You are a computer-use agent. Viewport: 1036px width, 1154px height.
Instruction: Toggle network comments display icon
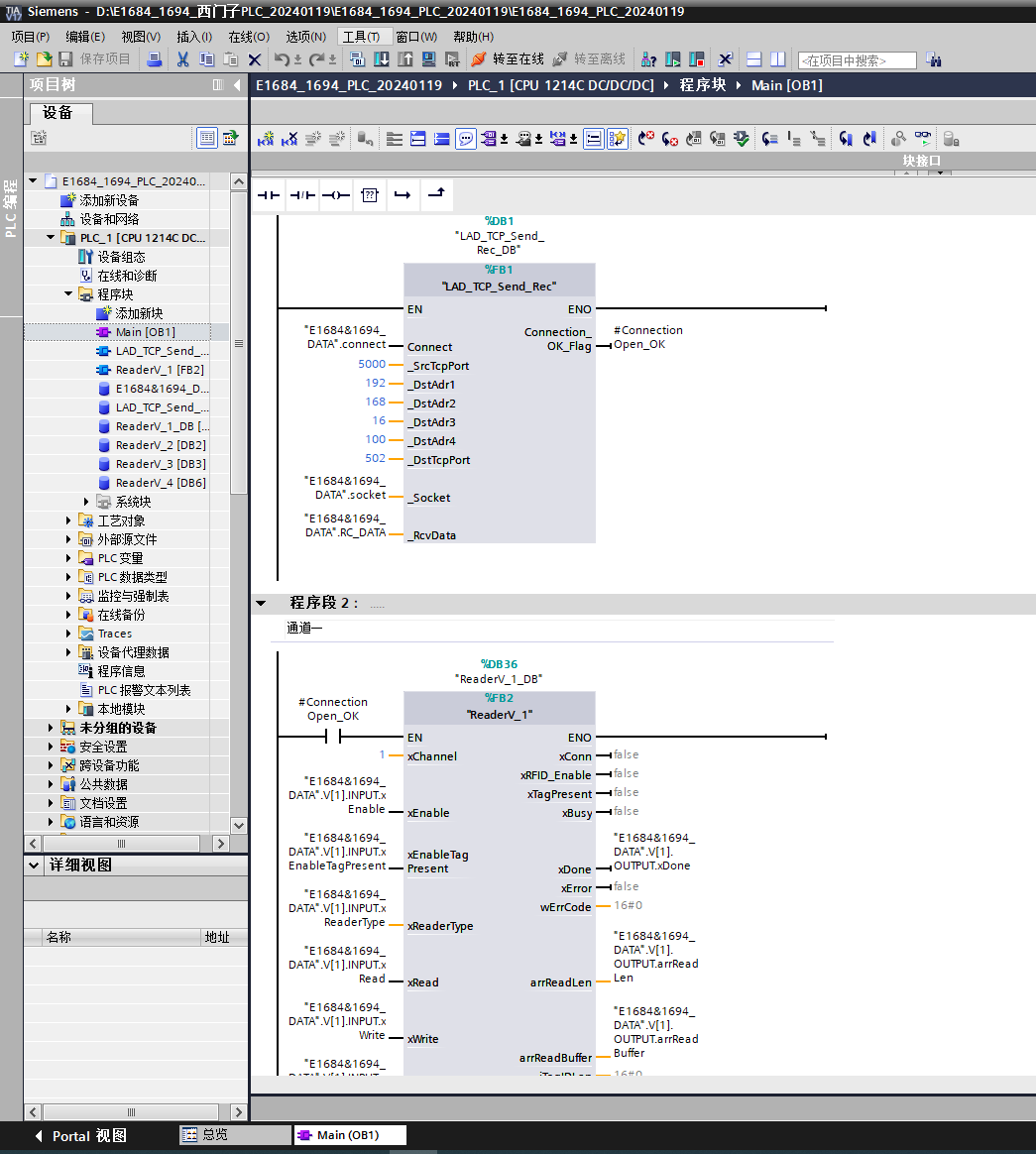point(466,139)
